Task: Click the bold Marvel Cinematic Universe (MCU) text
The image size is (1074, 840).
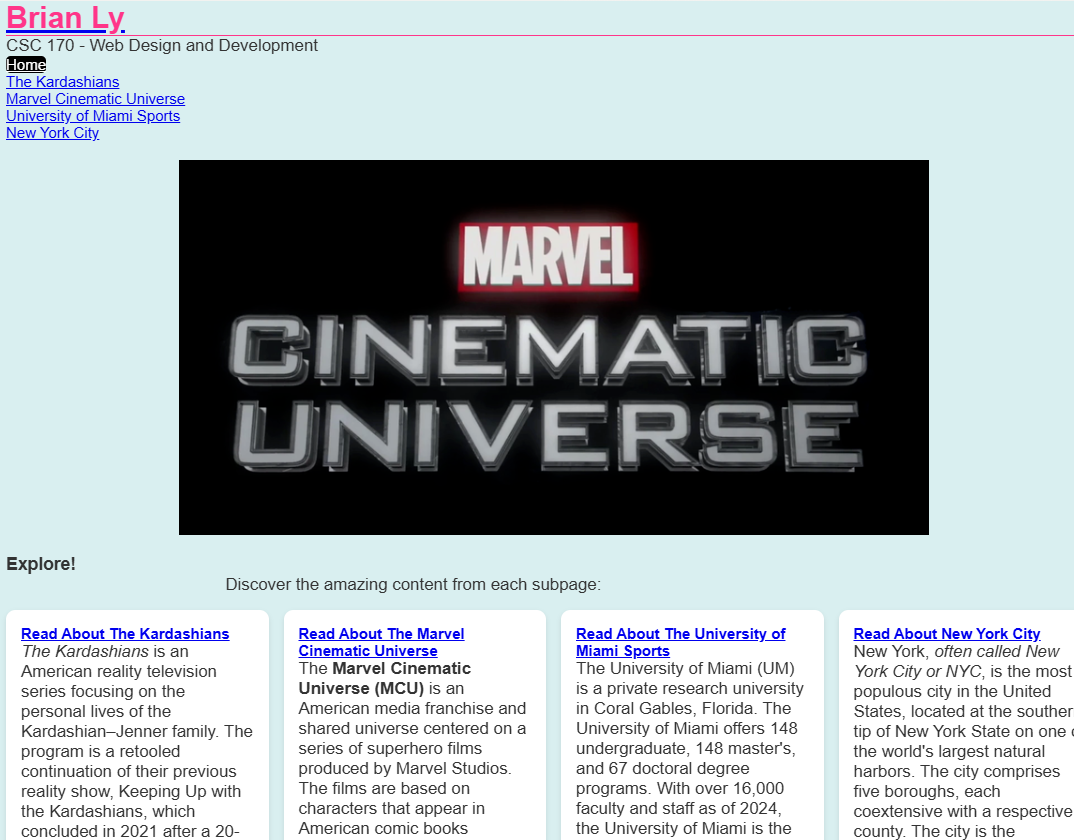Action: pyautogui.click(x=385, y=678)
